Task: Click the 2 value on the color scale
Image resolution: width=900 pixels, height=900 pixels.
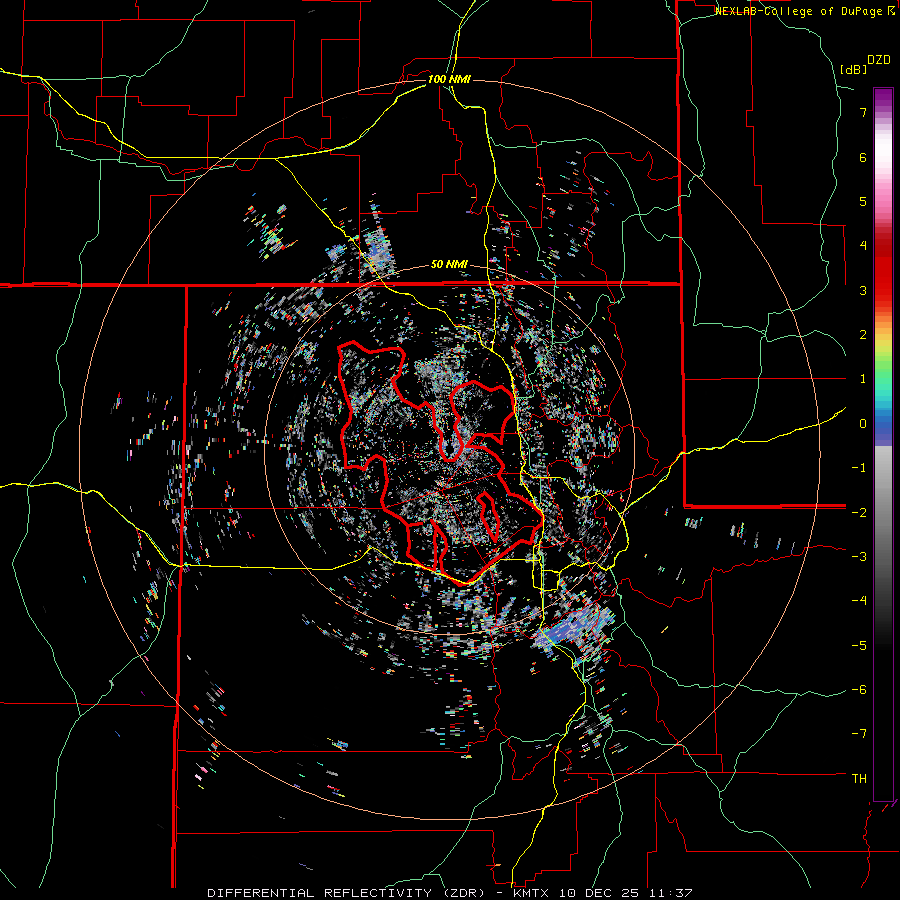Action: coord(863,335)
